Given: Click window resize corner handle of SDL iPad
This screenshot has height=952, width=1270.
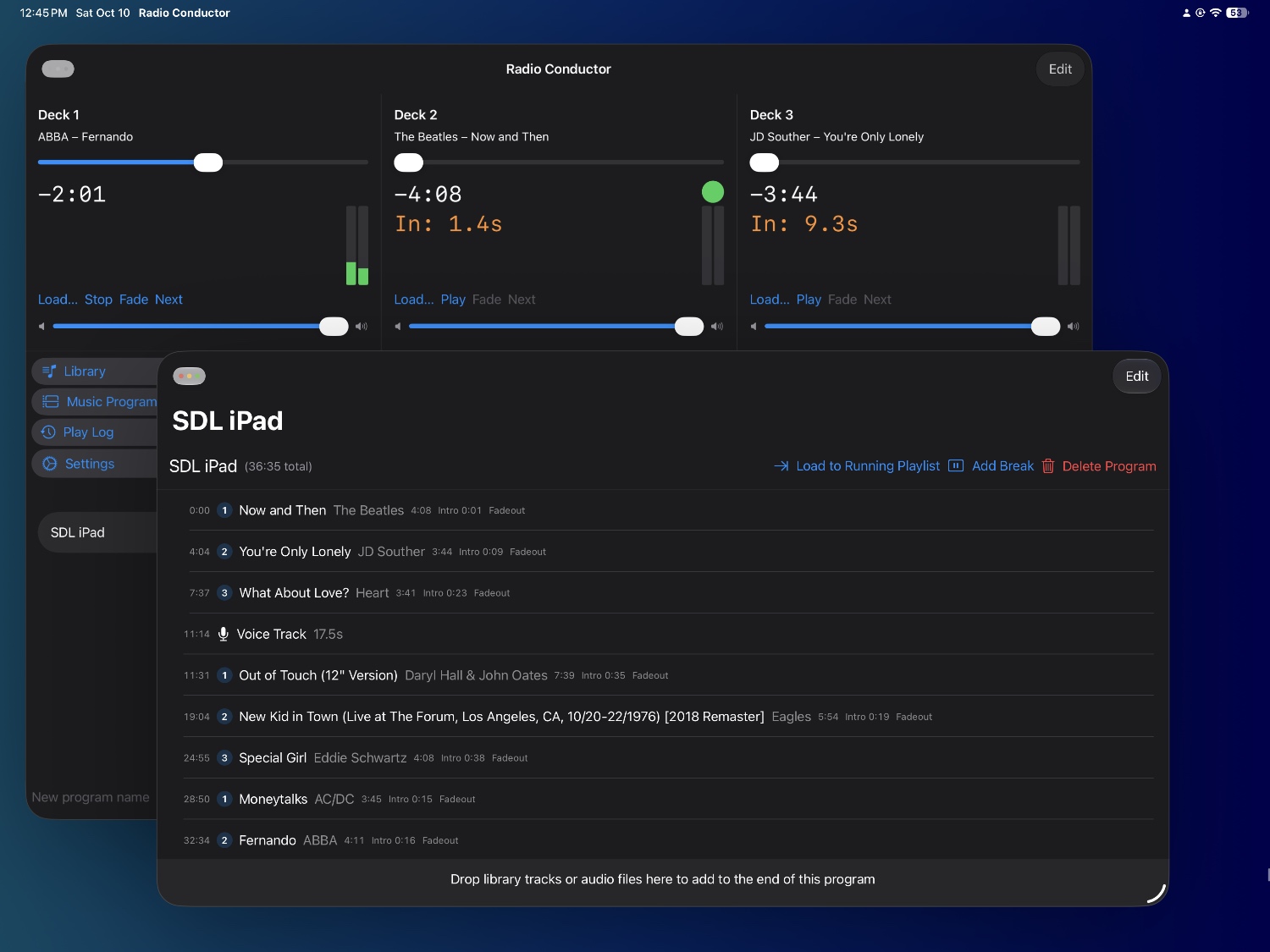Looking at the screenshot, I should pyautogui.click(x=1157, y=894).
